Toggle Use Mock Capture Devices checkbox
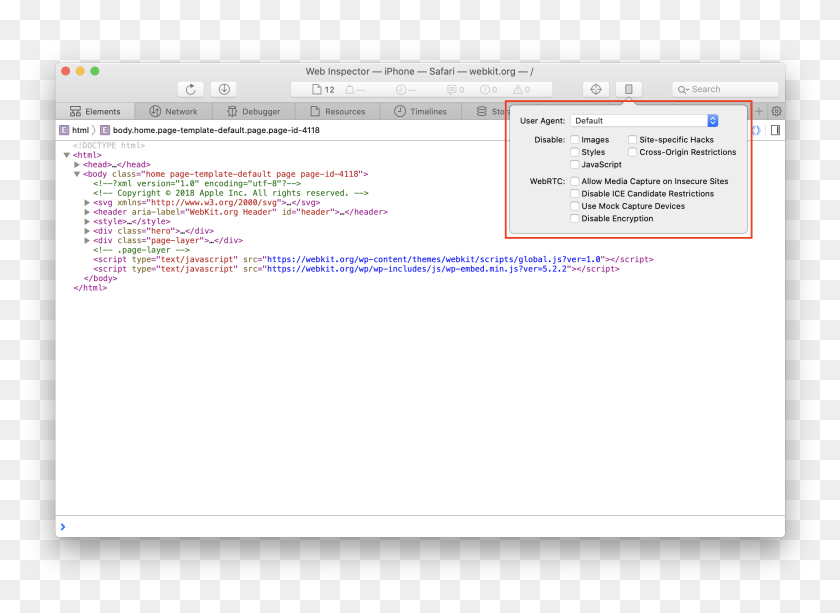The height and width of the screenshot is (613, 840). point(575,206)
